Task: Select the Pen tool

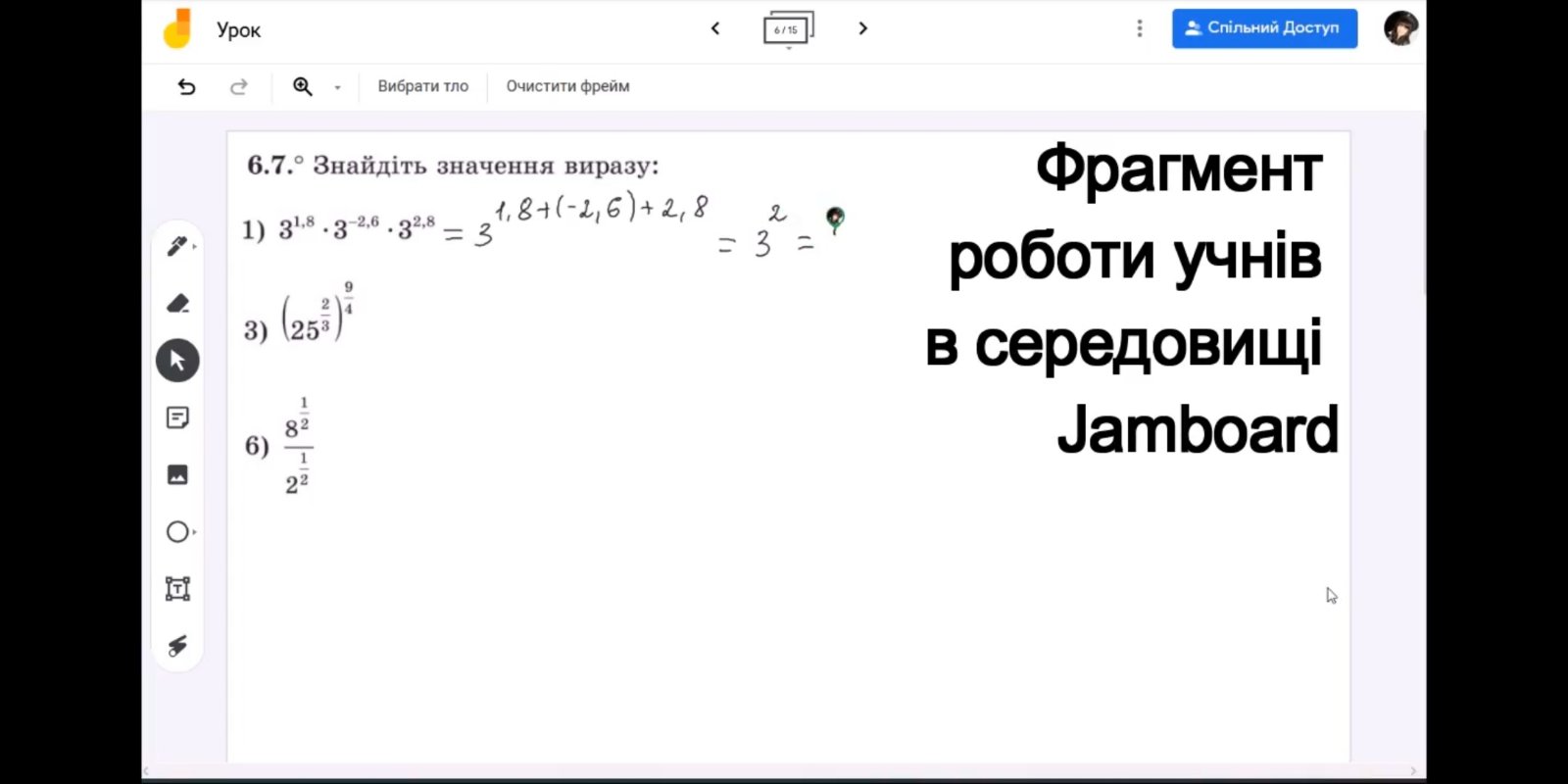Action: [x=176, y=246]
